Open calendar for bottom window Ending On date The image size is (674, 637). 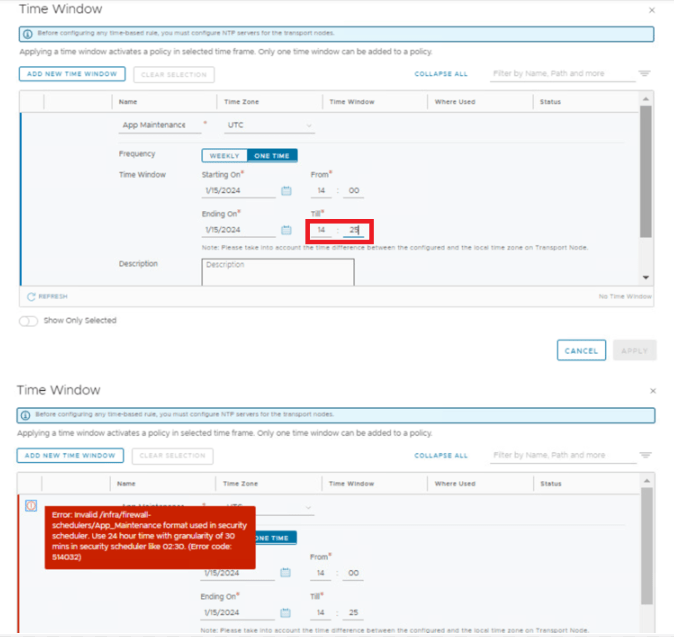(x=286, y=611)
